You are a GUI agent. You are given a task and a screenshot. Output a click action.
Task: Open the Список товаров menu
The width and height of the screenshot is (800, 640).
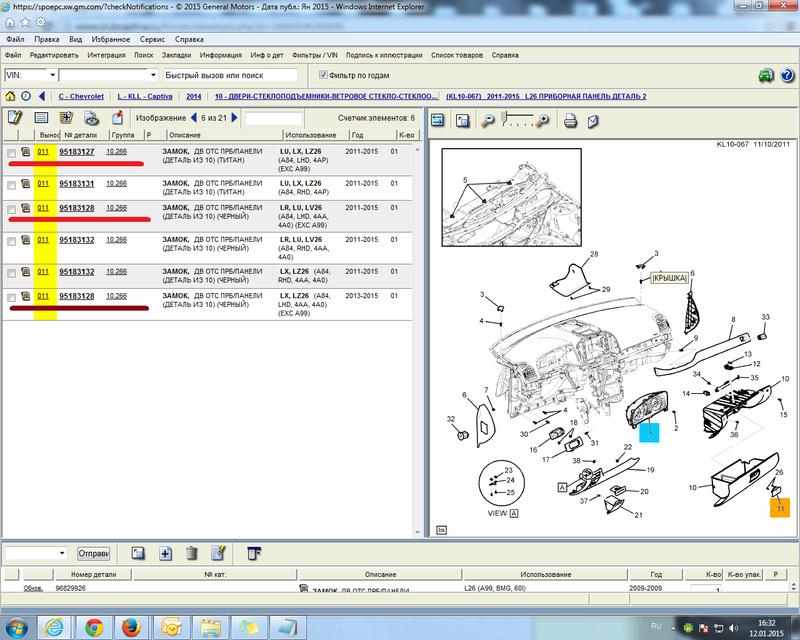pyautogui.click(x=457, y=55)
